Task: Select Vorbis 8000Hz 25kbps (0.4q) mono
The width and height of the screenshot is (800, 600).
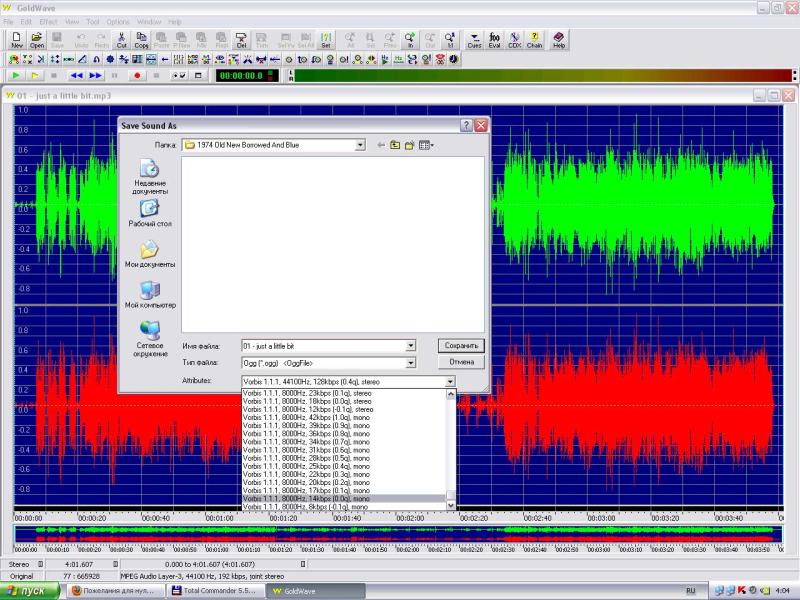Action: [x=344, y=466]
